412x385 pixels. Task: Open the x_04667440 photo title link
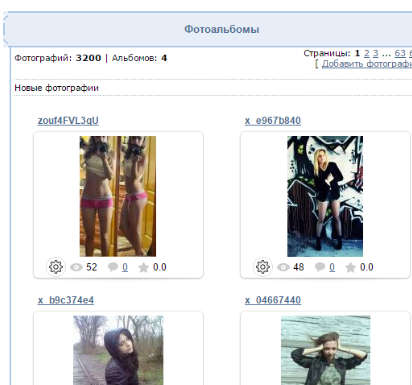(273, 300)
